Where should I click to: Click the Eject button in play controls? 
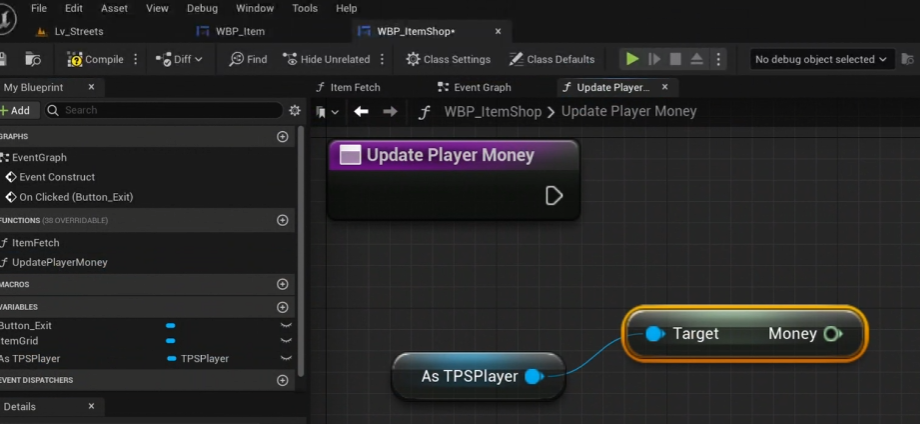(696, 59)
